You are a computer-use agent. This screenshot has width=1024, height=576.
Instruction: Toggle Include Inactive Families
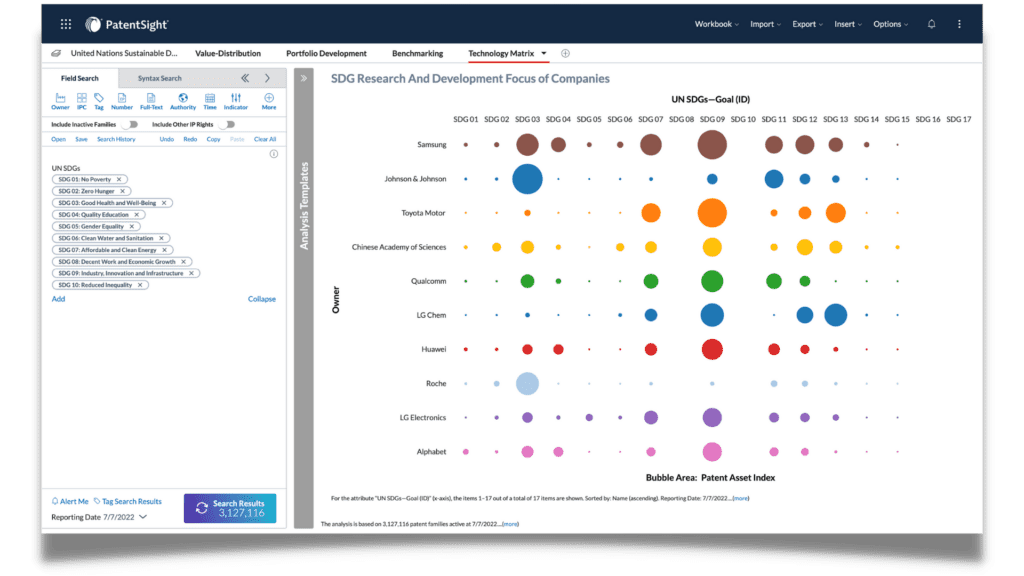click(x=130, y=124)
